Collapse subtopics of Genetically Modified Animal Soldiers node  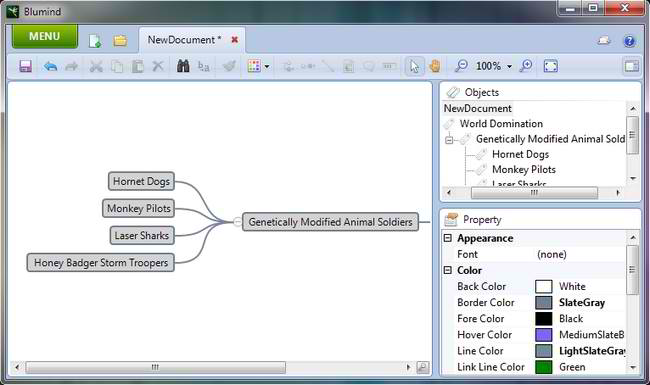point(237,222)
